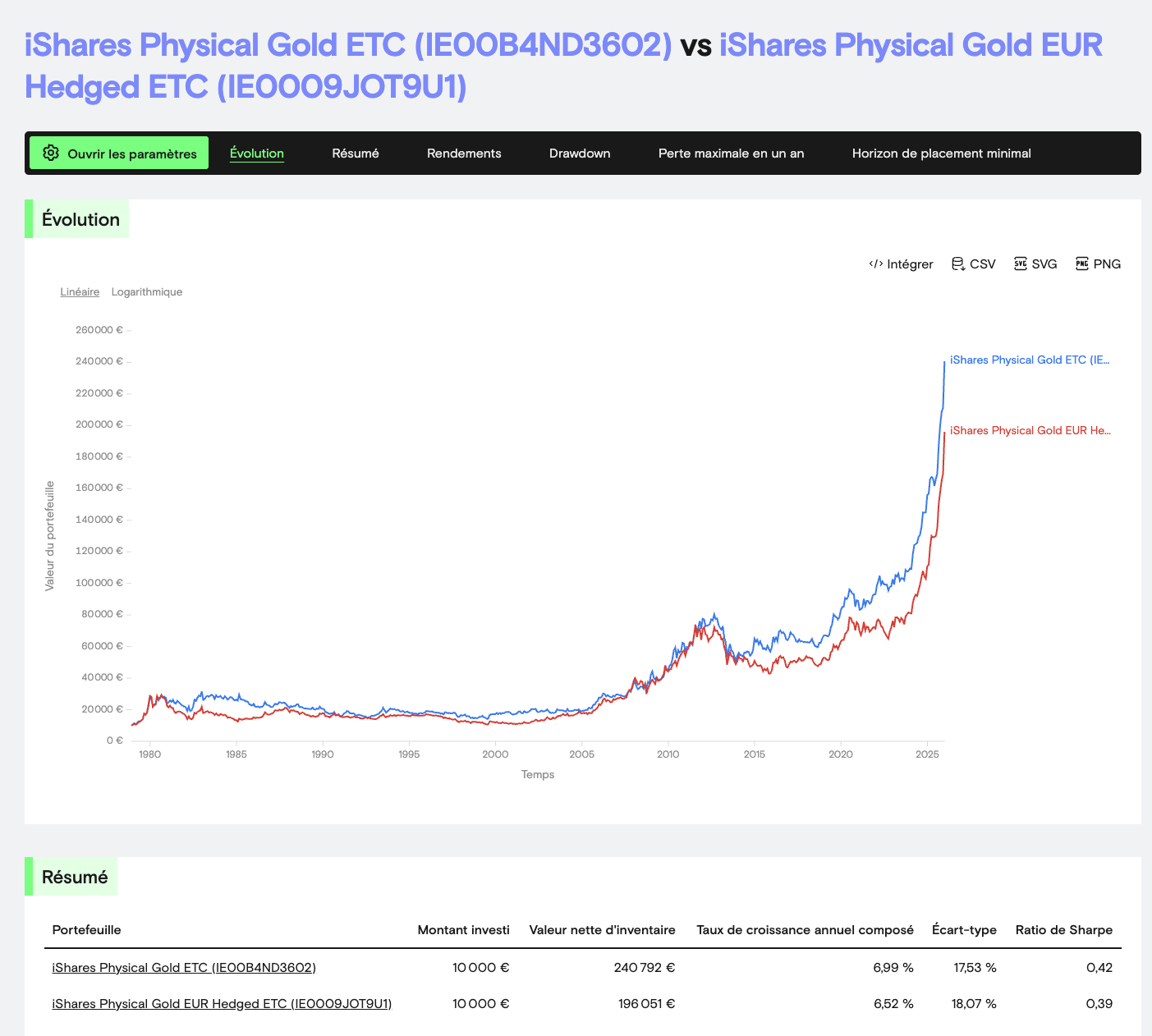The image size is (1152, 1036).
Task: Select Linéaire chart scale
Action: tap(80, 291)
